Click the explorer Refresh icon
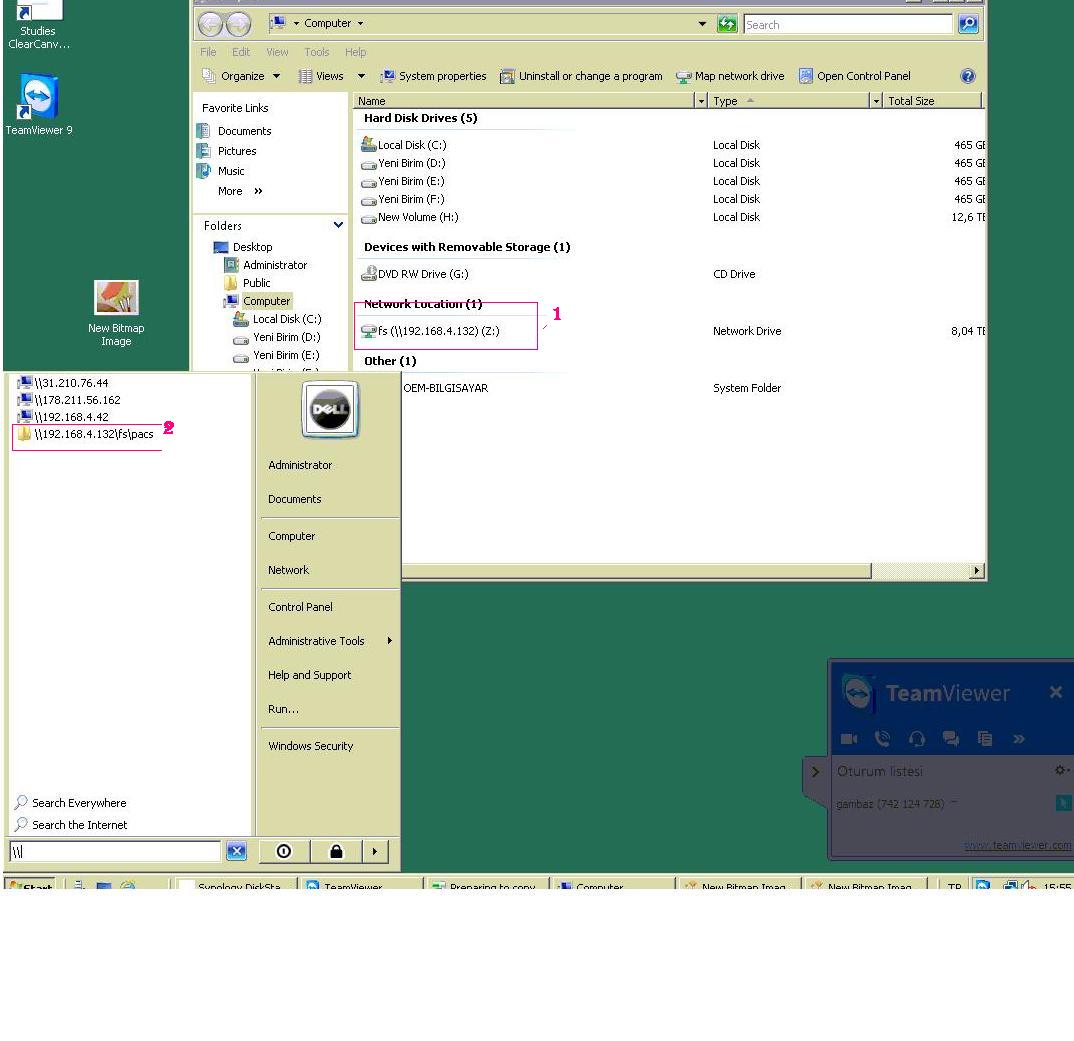The width and height of the screenshot is (1074, 1041). click(727, 24)
